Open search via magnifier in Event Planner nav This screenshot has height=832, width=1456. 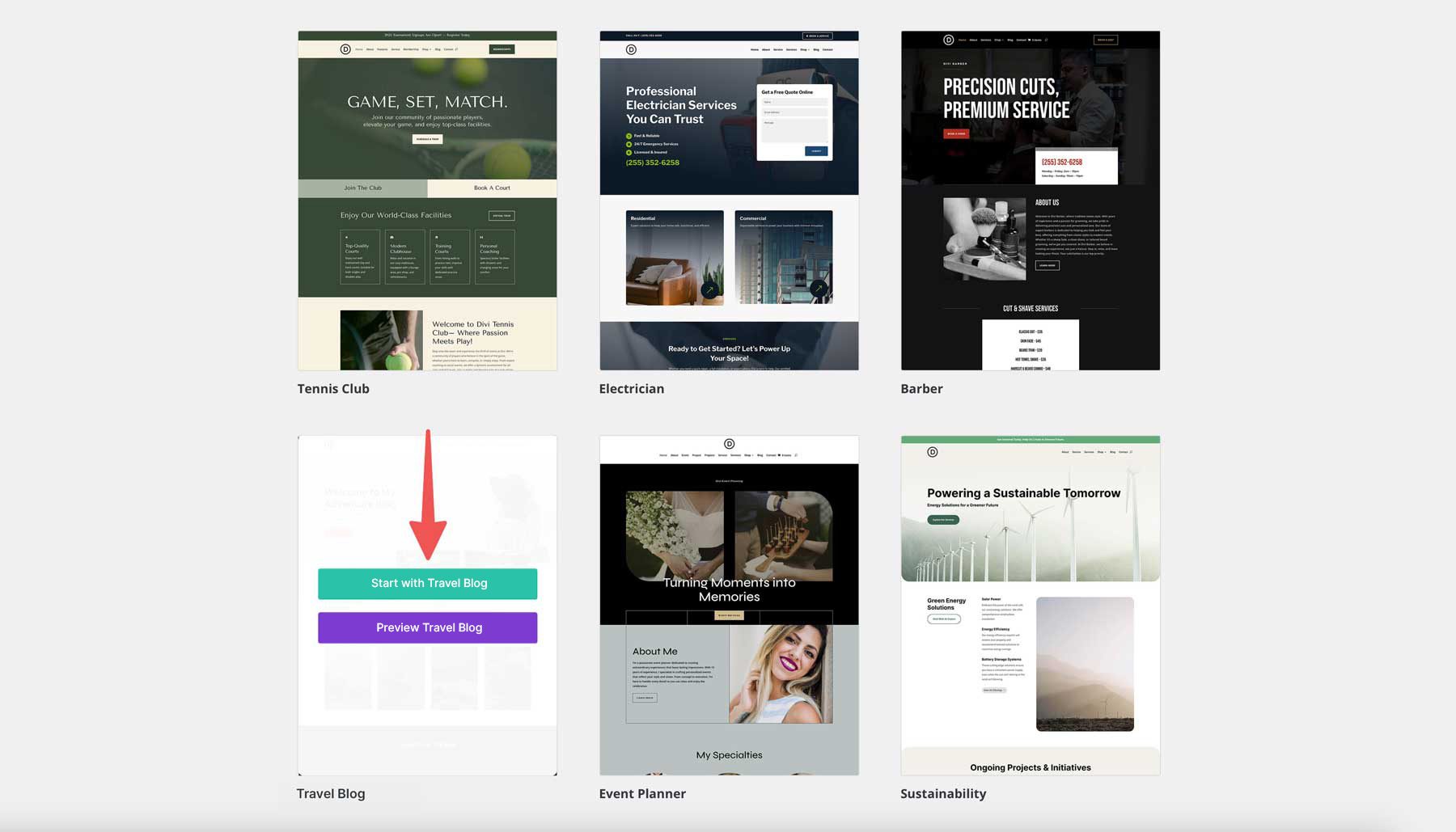point(796,455)
